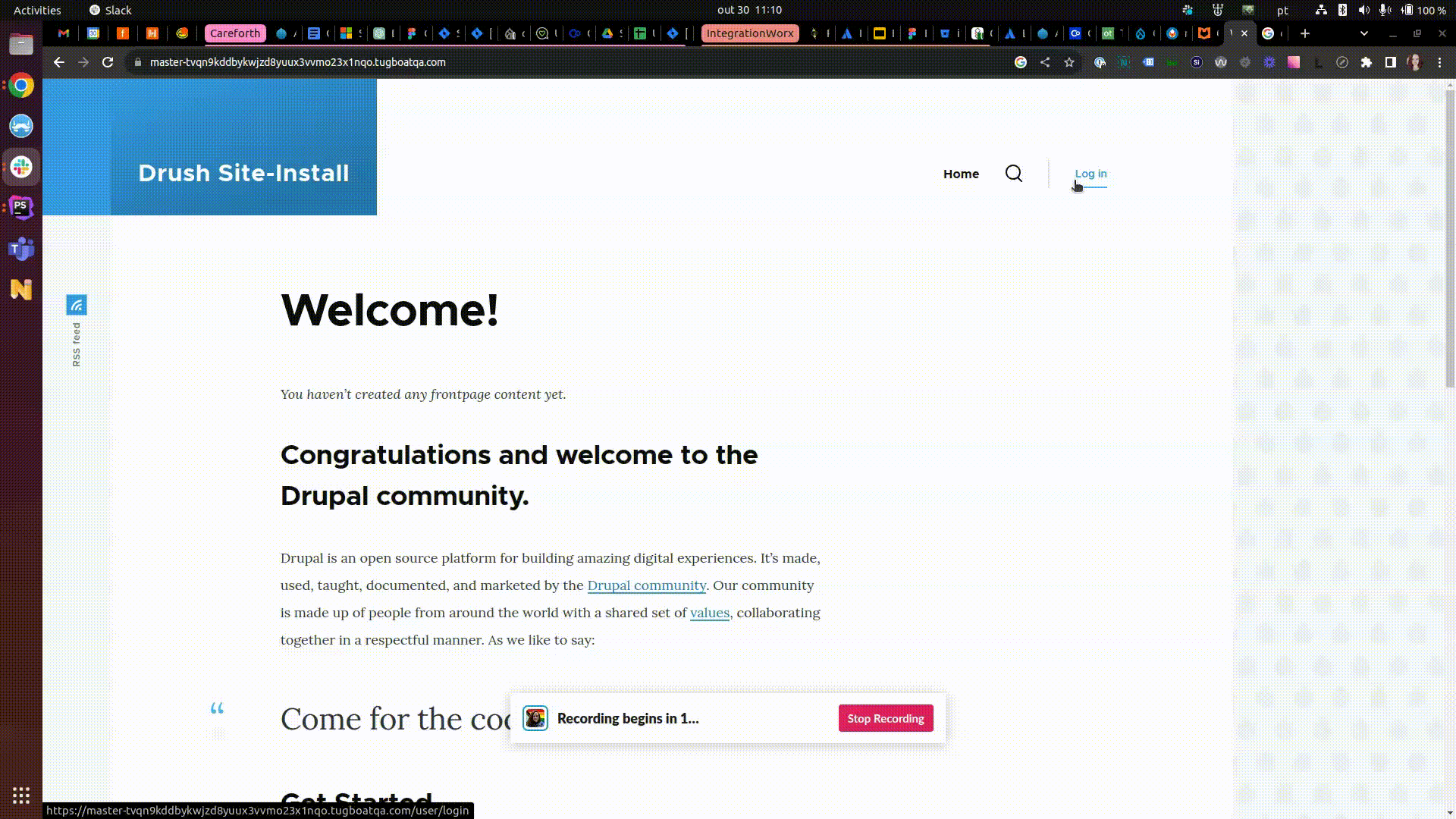Image resolution: width=1456 pixels, height=819 pixels.
Task: Switch to the IntegrationWorx tab group
Action: point(749,33)
